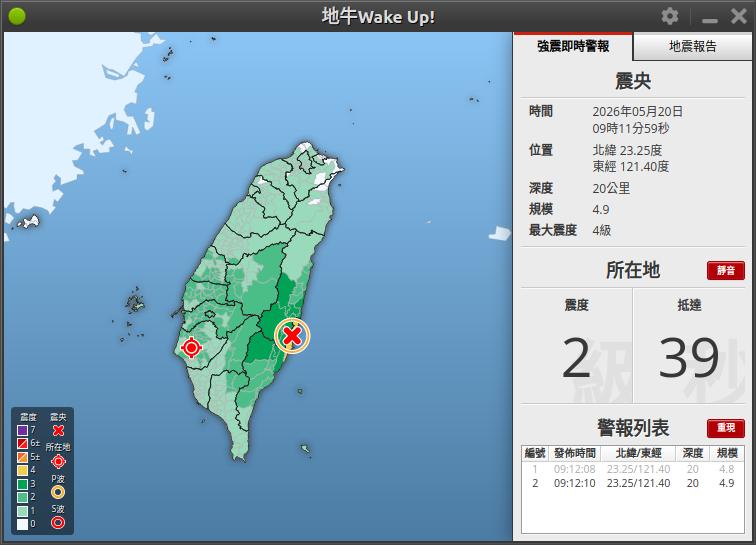
Task: Click the 警報列表 section heading
Action: (633, 428)
